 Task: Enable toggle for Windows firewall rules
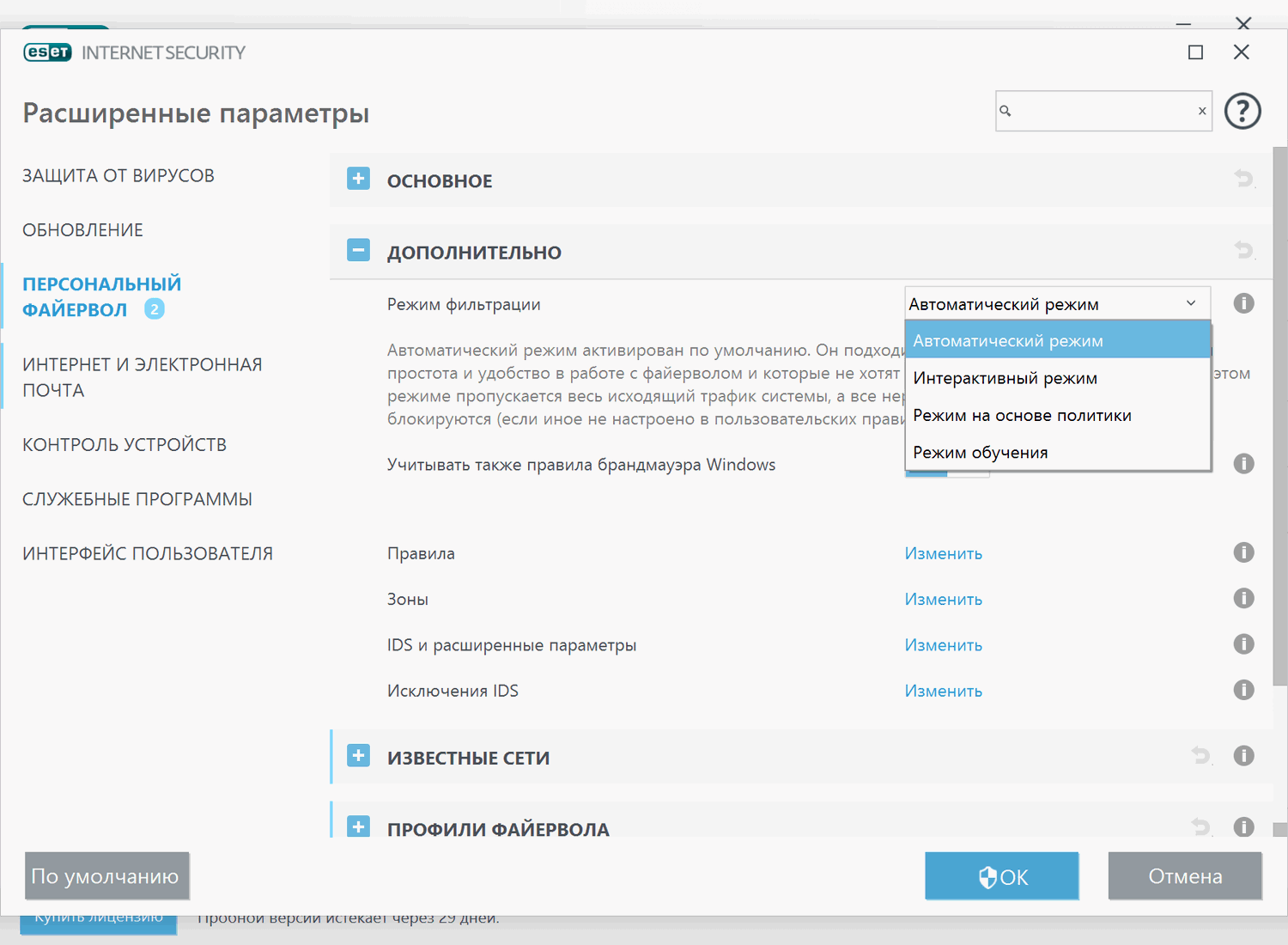[x=927, y=472]
